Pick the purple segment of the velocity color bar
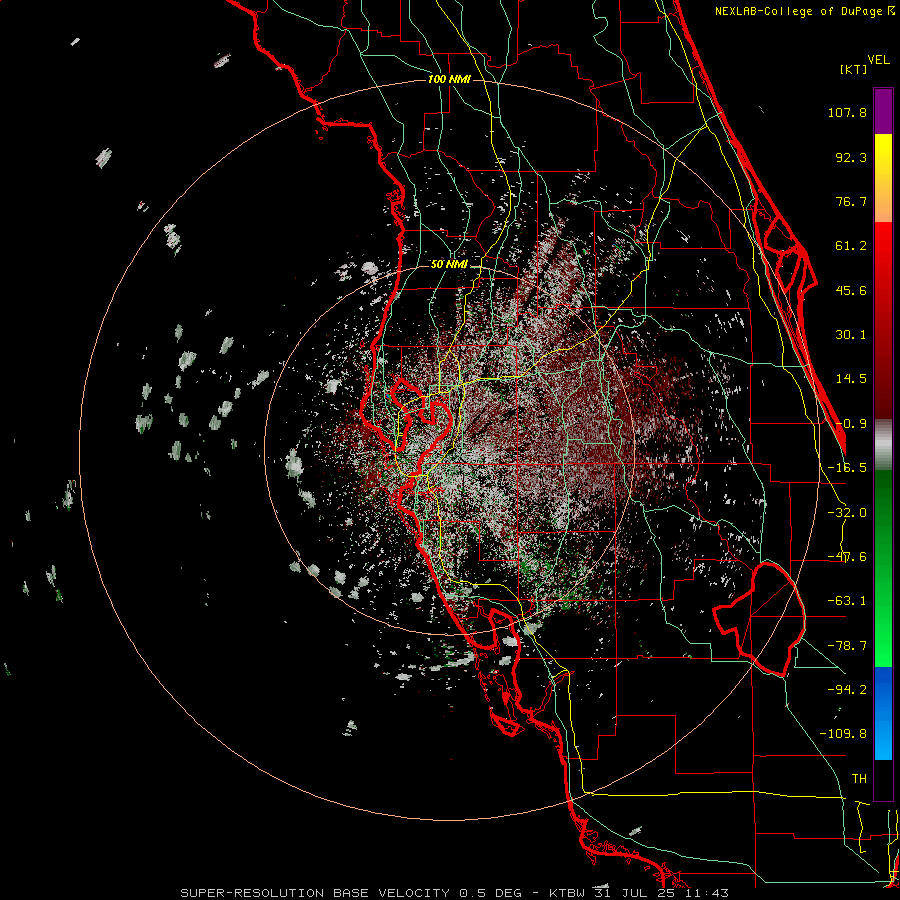 883,111
